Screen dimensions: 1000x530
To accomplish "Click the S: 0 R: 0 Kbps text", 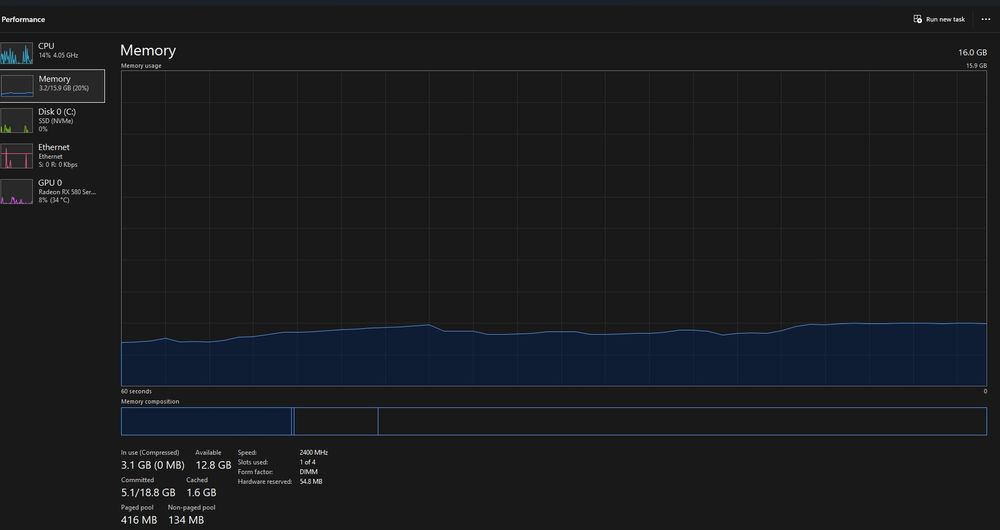I will [x=57, y=165].
